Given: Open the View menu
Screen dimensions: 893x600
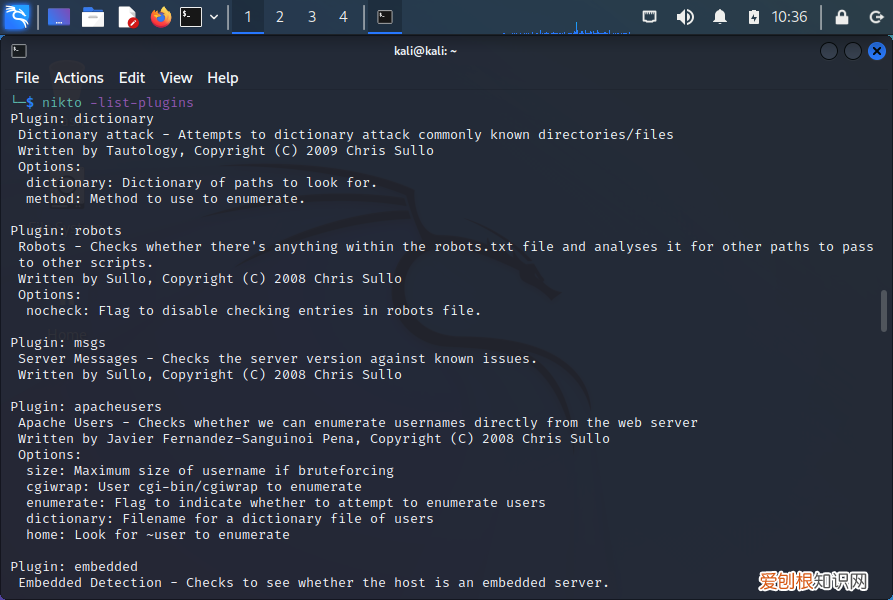Looking at the screenshot, I should (x=176, y=78).
